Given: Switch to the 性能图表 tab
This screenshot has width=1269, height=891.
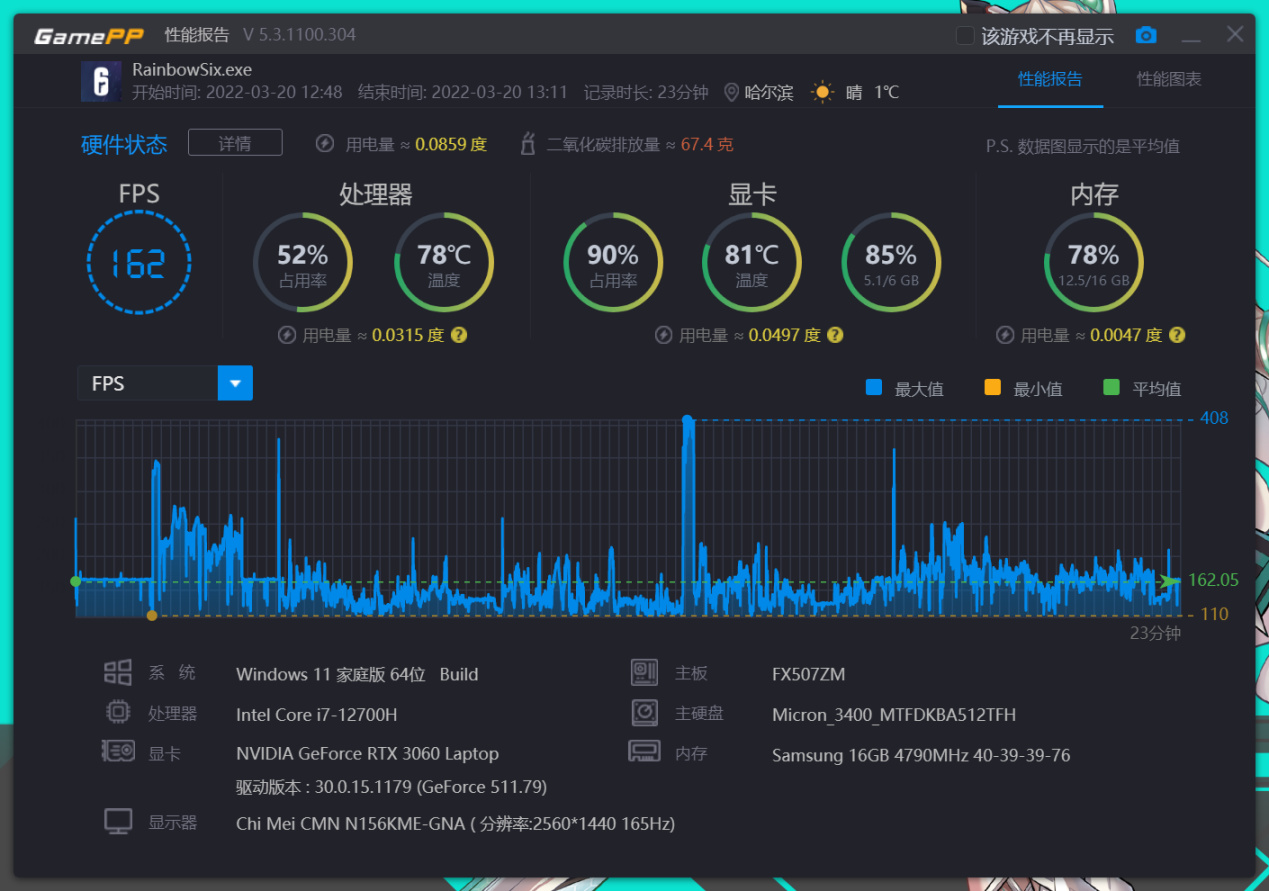Looking at the screenshot, I should tap(1169, 79).
